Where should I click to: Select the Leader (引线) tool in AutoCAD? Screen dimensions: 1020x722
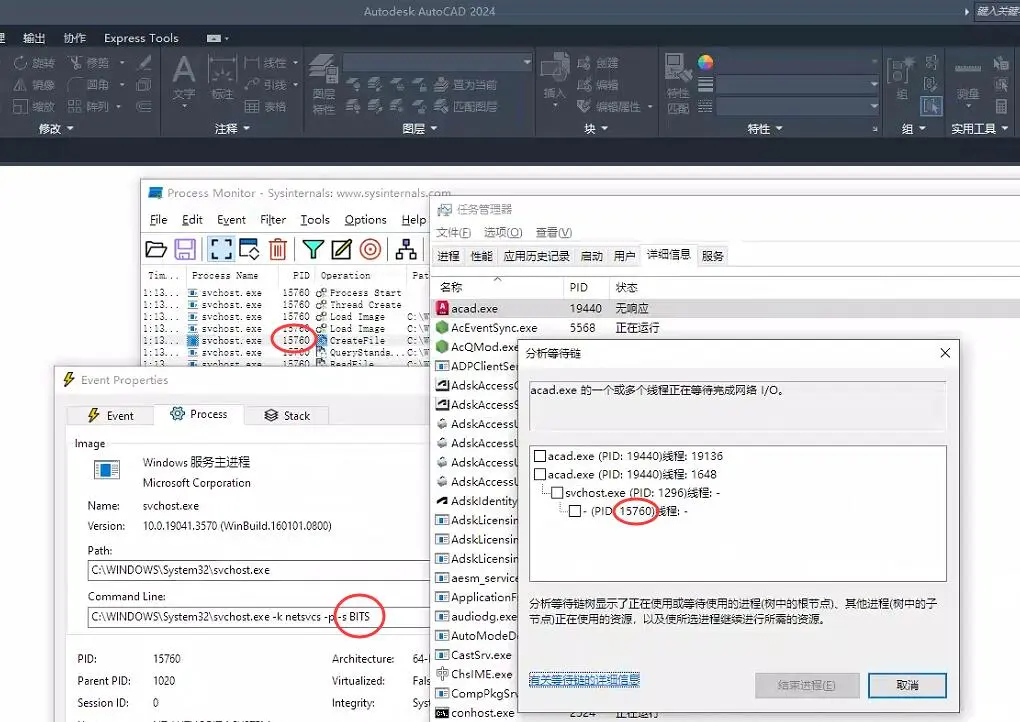pyautogui.click(x=265, y=85)
